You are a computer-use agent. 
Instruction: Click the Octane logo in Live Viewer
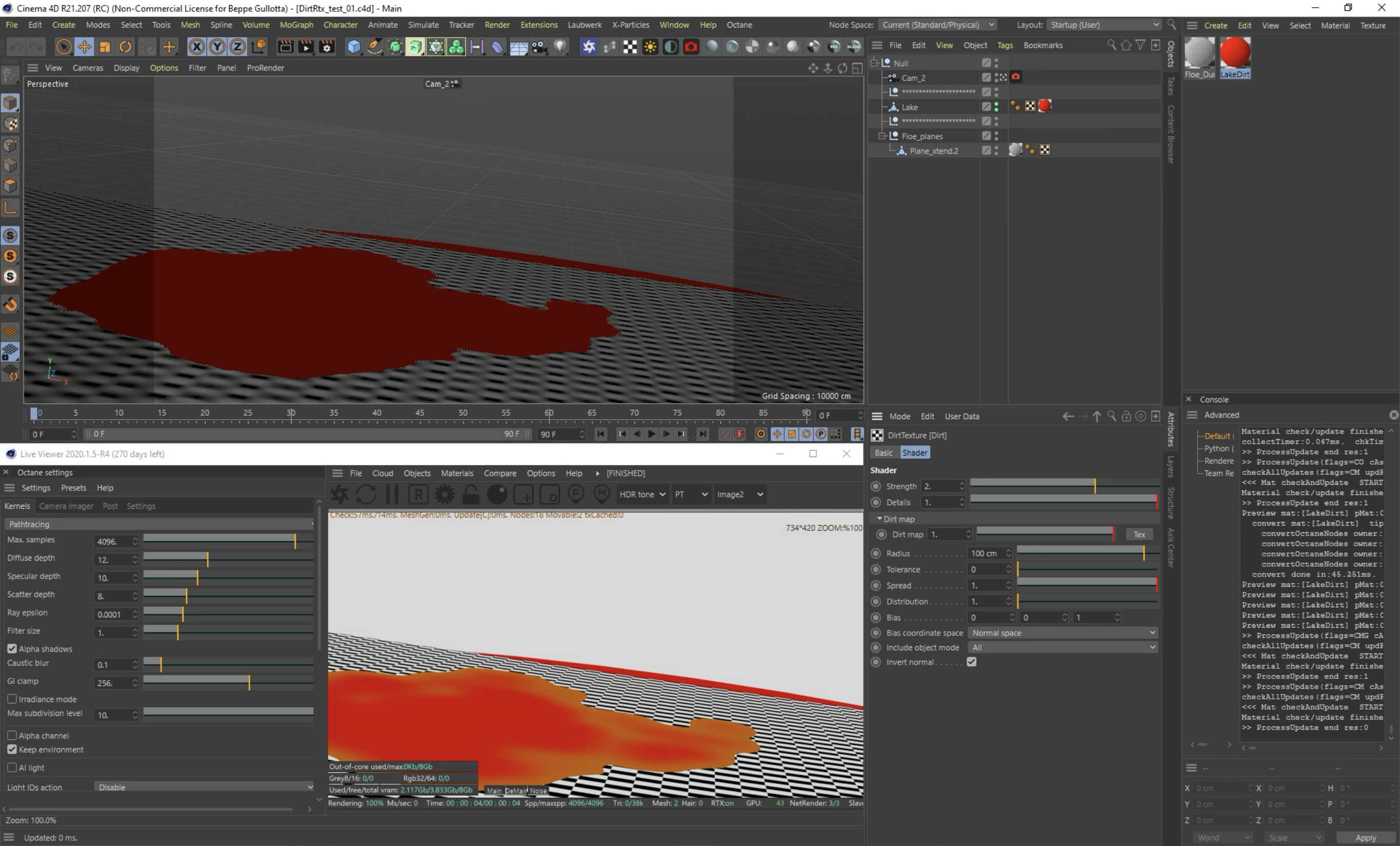pyautogui.click(x=340, y=494)
